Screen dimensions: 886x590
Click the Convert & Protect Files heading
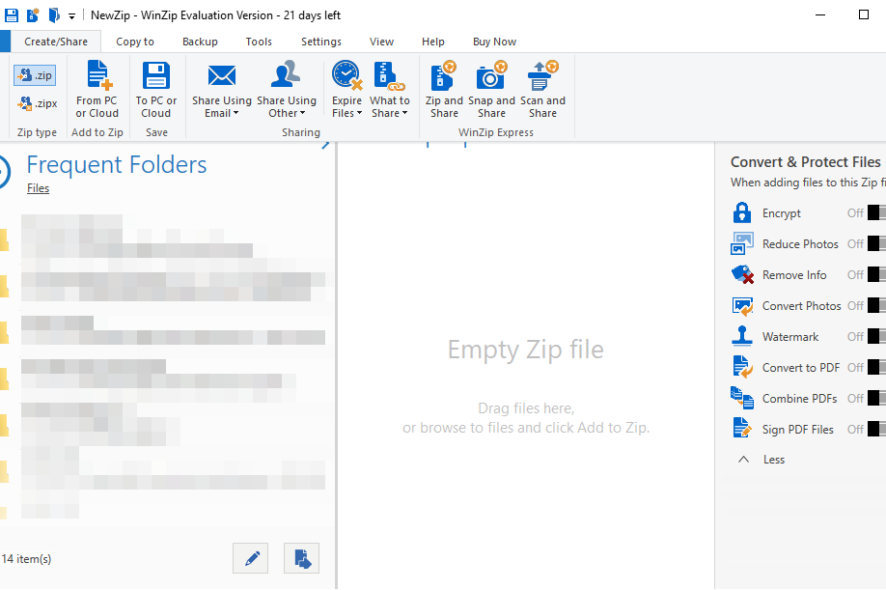coord(805,162)
